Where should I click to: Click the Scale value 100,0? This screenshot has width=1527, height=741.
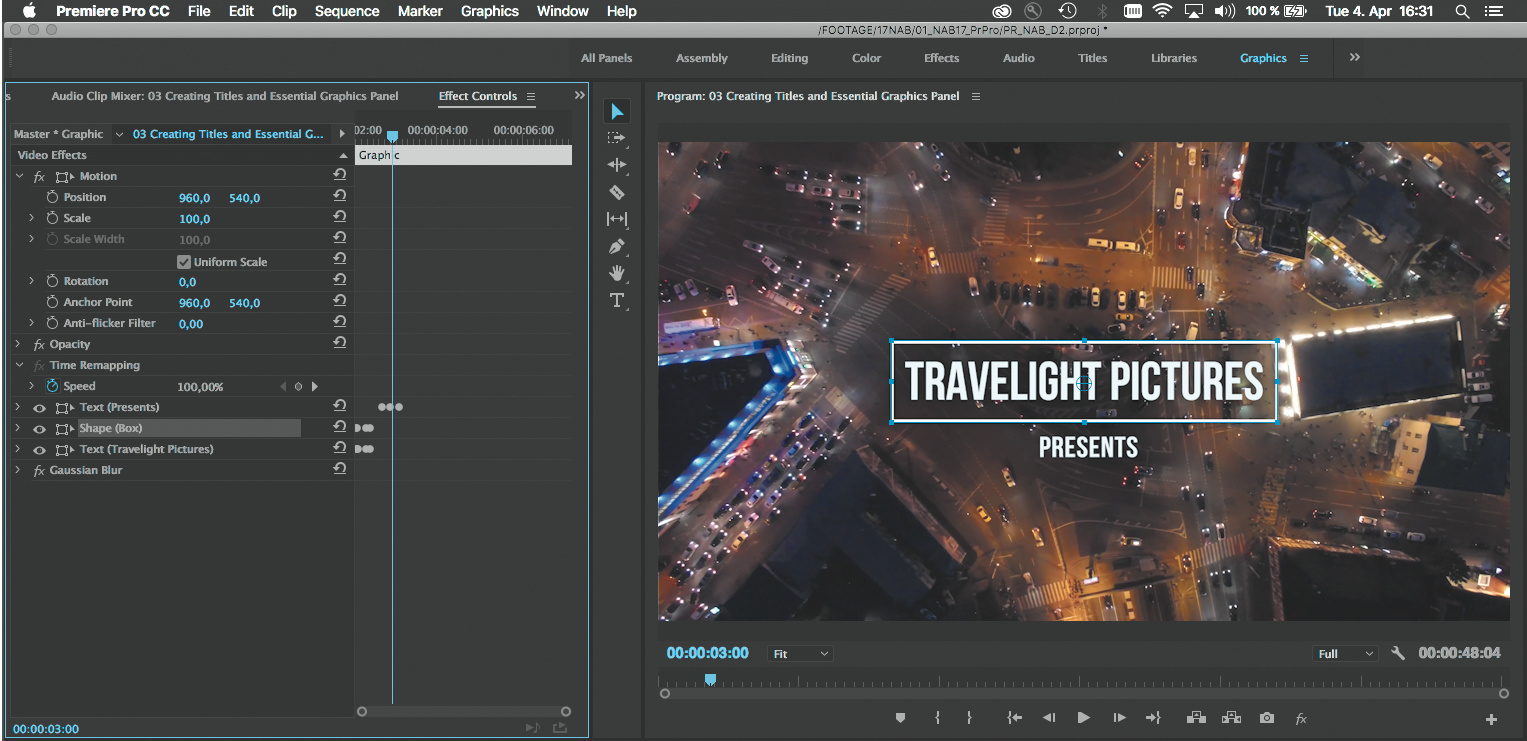tap(194, 219)
